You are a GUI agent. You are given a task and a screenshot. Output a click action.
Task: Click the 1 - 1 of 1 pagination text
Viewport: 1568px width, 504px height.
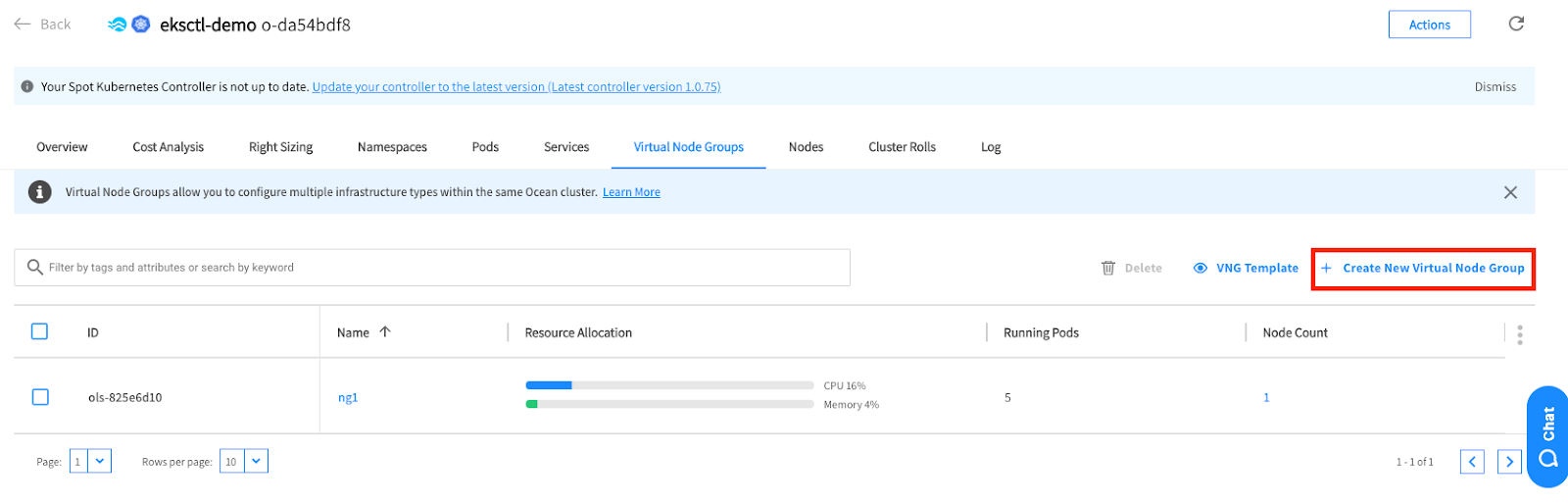click(x=1414, y=462)
